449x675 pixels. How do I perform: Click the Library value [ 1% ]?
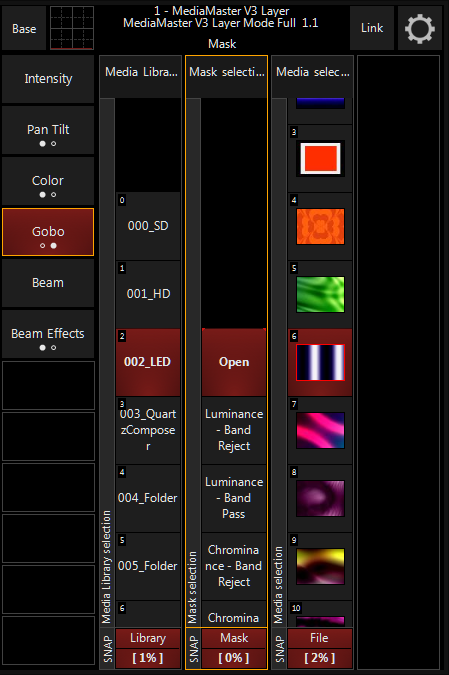click(148, 658)
